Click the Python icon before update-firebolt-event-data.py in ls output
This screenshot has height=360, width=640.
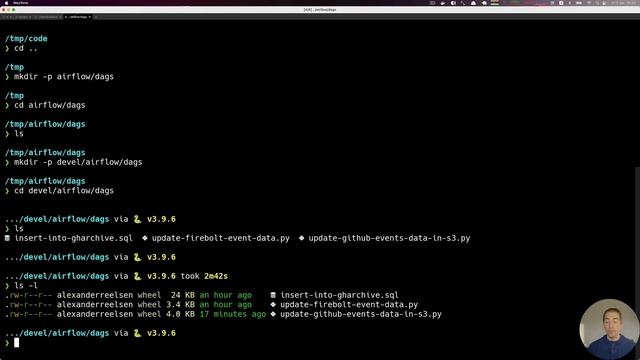tap(145, 238)
